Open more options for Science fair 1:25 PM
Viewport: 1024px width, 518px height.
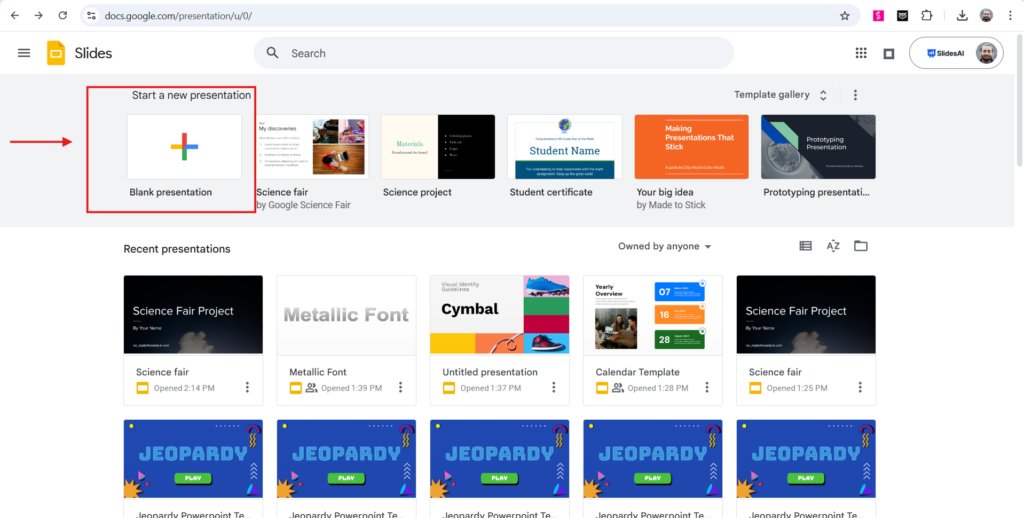pyautogui.click(x=860, y=387)
